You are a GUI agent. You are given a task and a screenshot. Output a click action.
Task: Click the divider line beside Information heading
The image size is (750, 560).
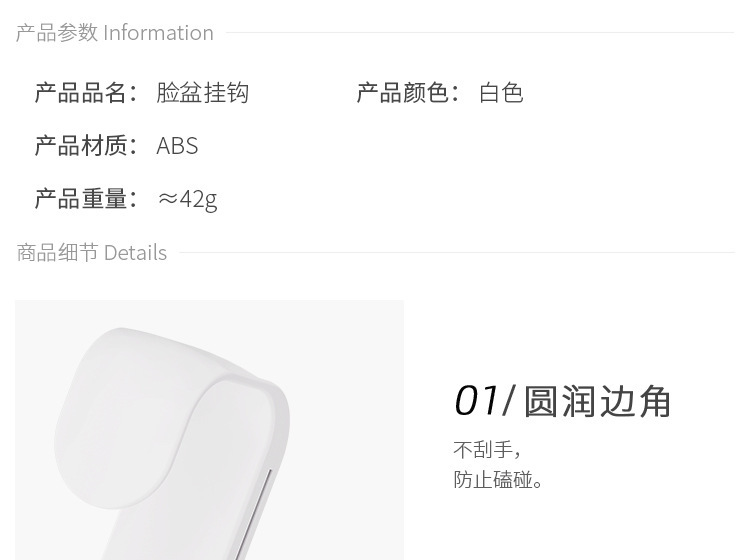tap(480, 33)
